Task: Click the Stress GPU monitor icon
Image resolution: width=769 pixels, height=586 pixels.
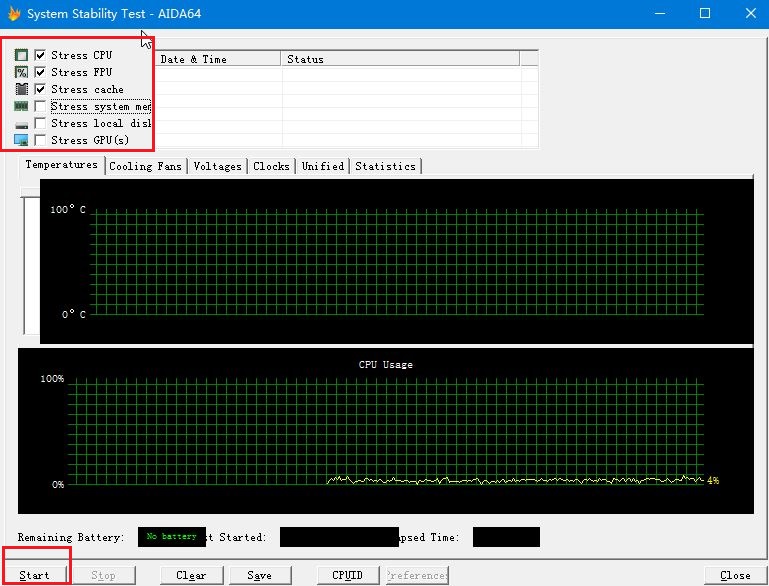Action: pyautogui.click(x=21, y=140)
